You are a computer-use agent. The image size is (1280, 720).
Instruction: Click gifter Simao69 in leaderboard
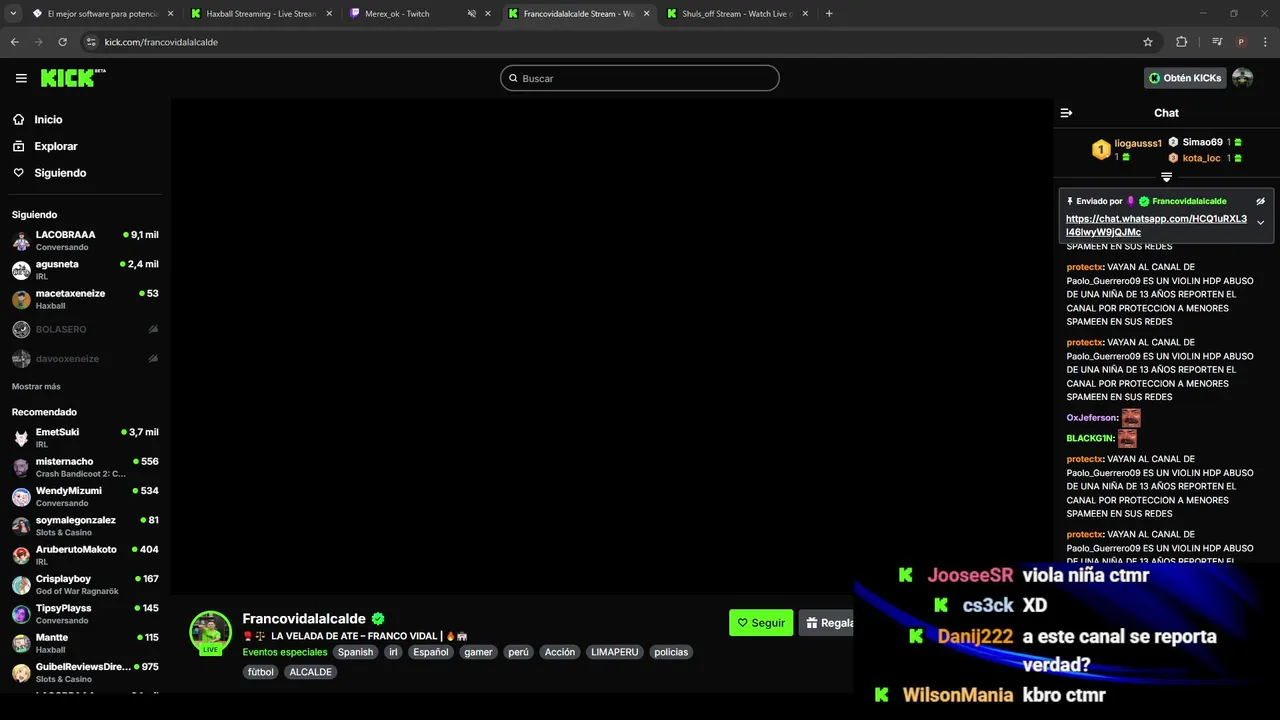(x=1202, y=142)
